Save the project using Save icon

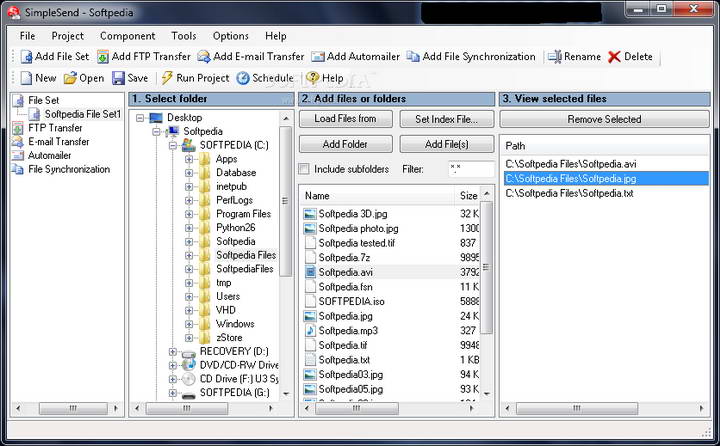[x=118, y=78]
